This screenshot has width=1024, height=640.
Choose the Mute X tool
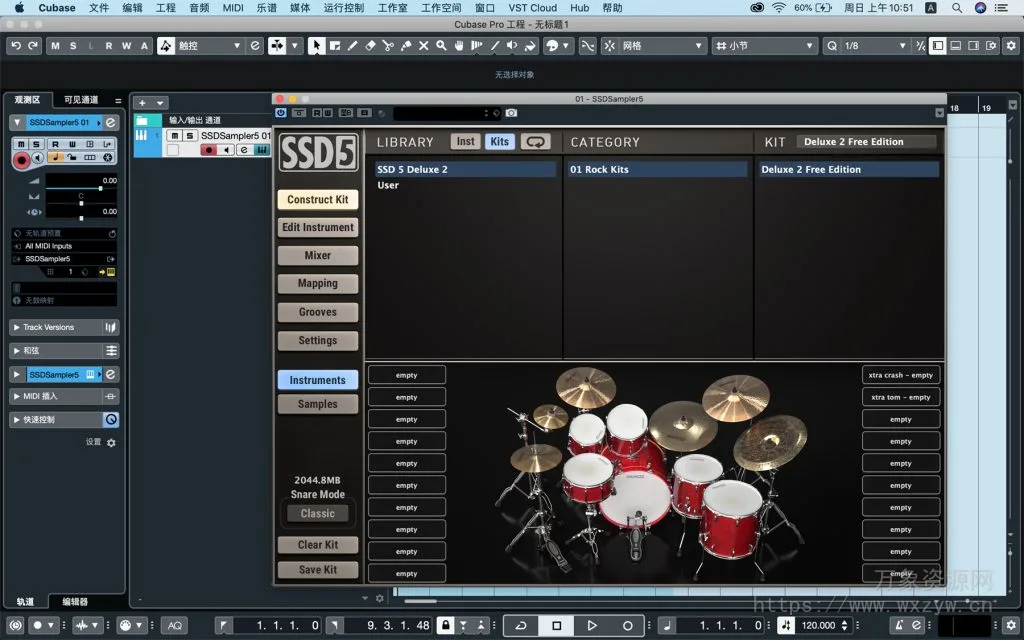pos(424,46)
